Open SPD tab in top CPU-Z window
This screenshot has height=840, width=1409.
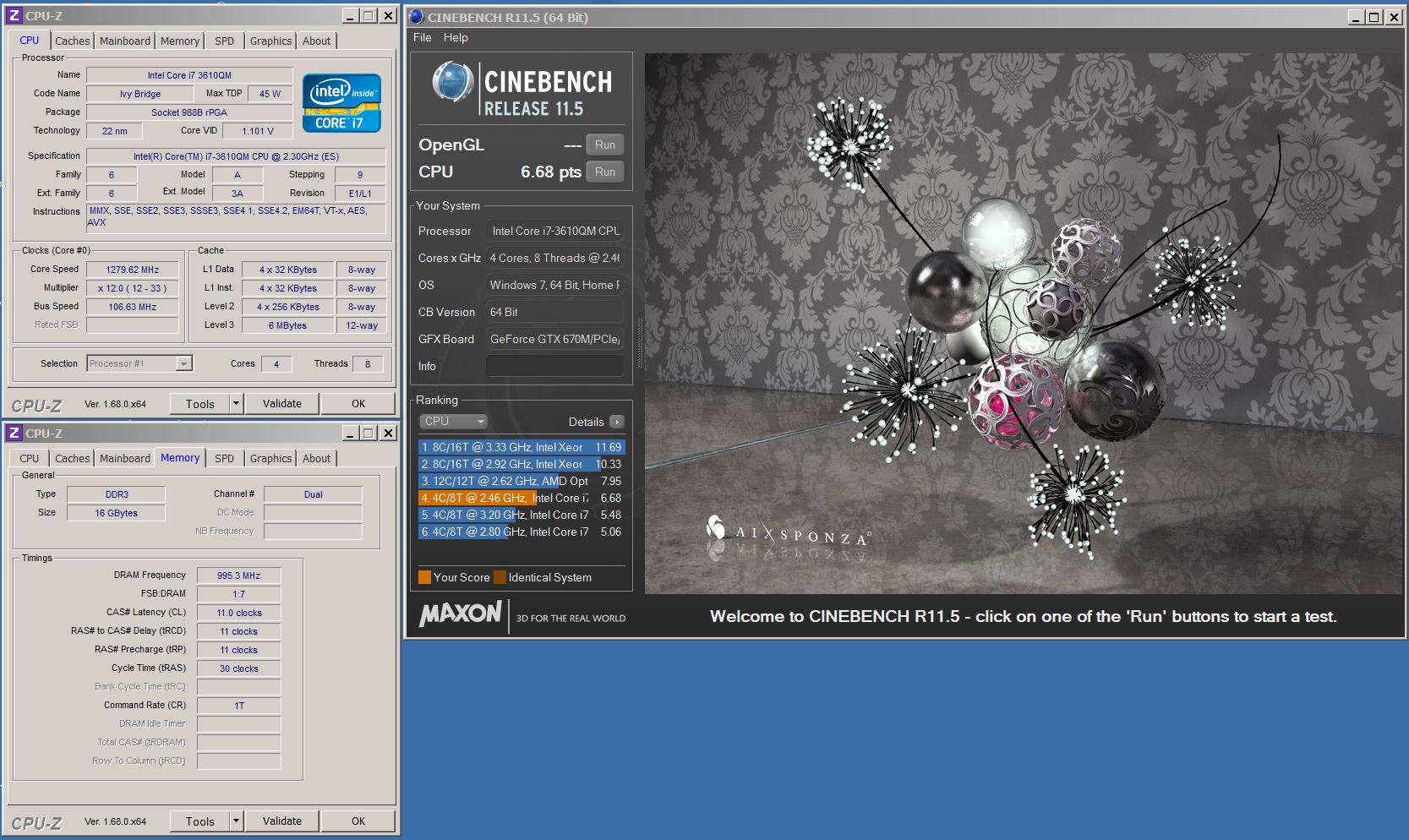coord(224,41)
